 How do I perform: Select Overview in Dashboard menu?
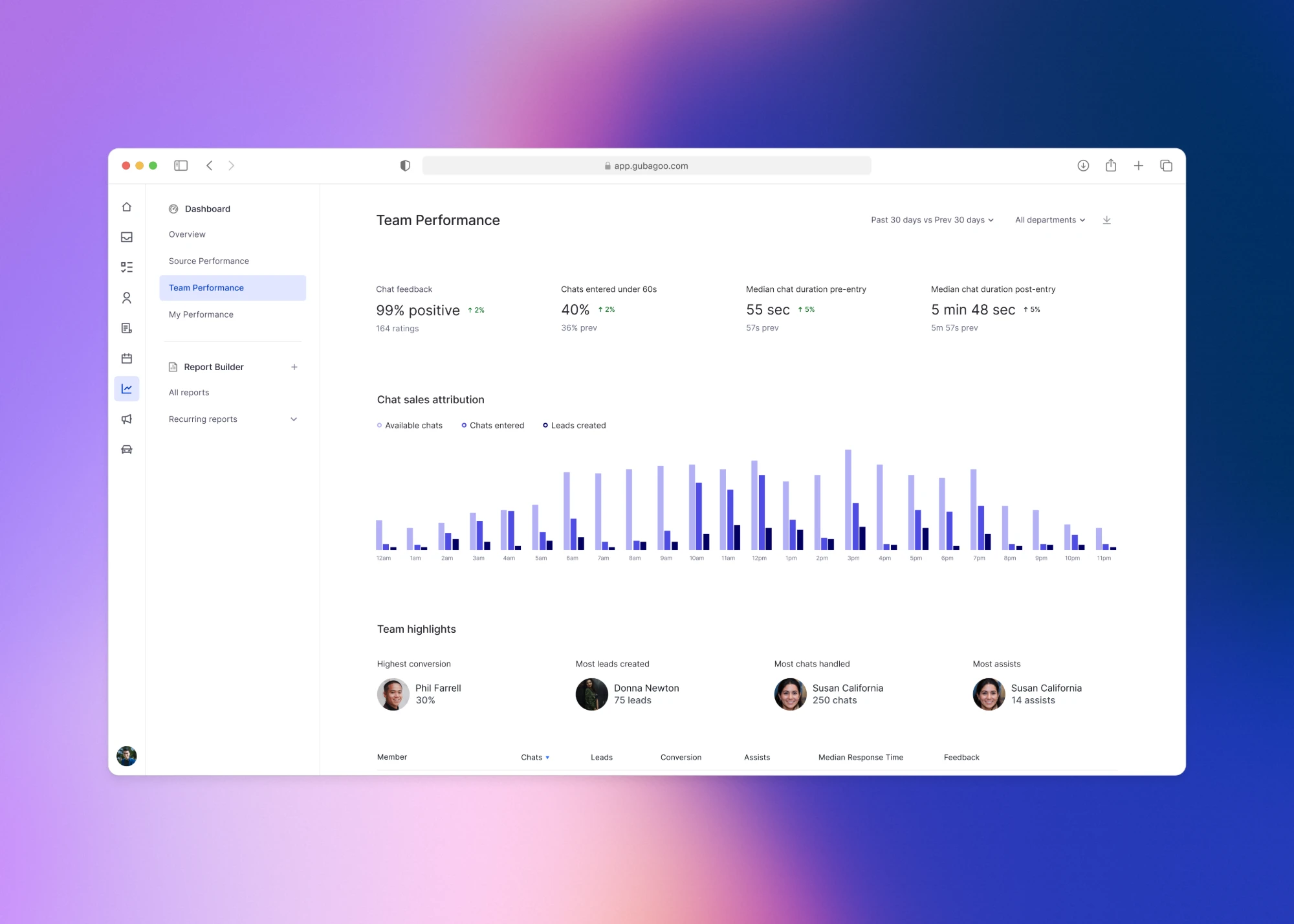coord(187,234)
